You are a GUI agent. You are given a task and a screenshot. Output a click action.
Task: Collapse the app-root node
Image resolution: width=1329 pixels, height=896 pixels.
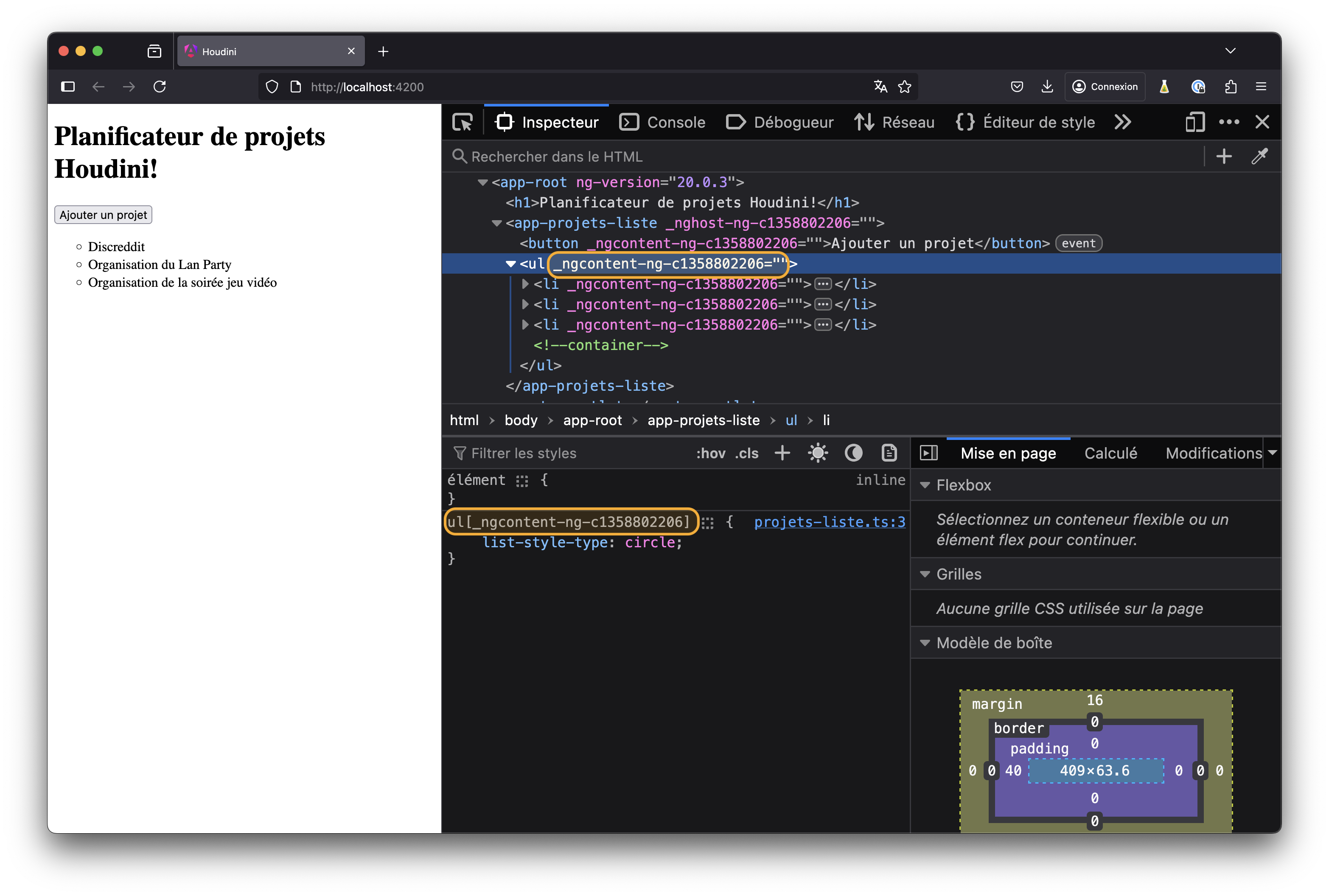tap(482, 182)
